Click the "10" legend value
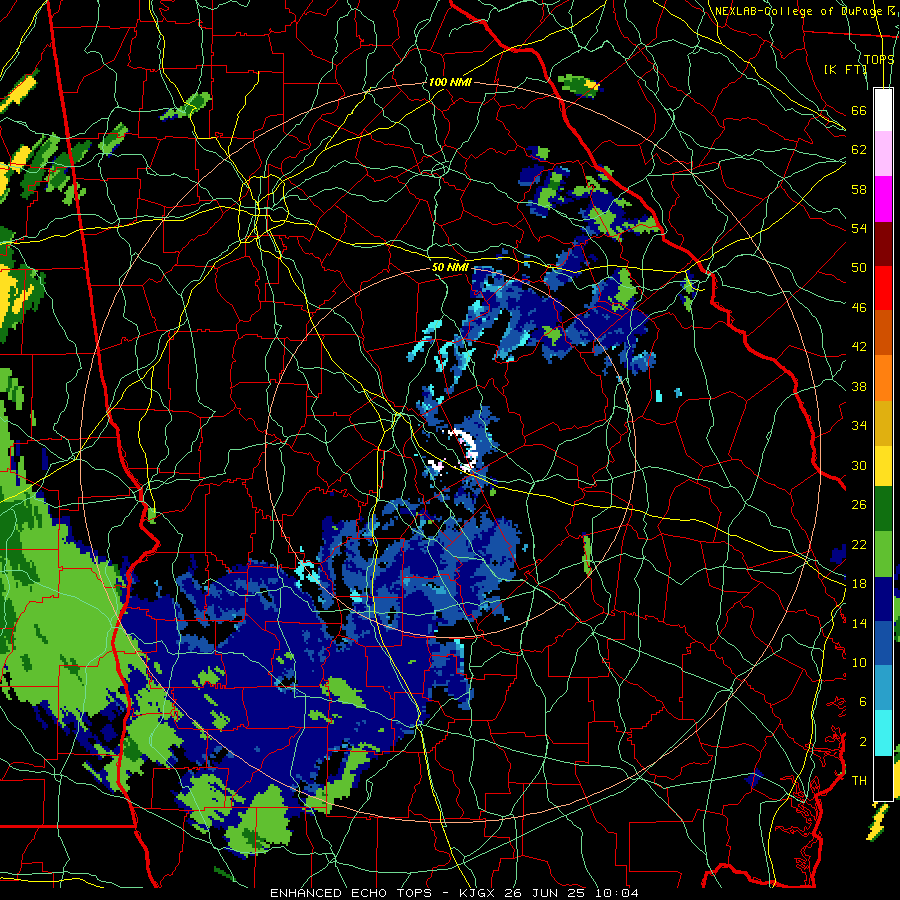900x900 pixels. (x=859, y=663)
